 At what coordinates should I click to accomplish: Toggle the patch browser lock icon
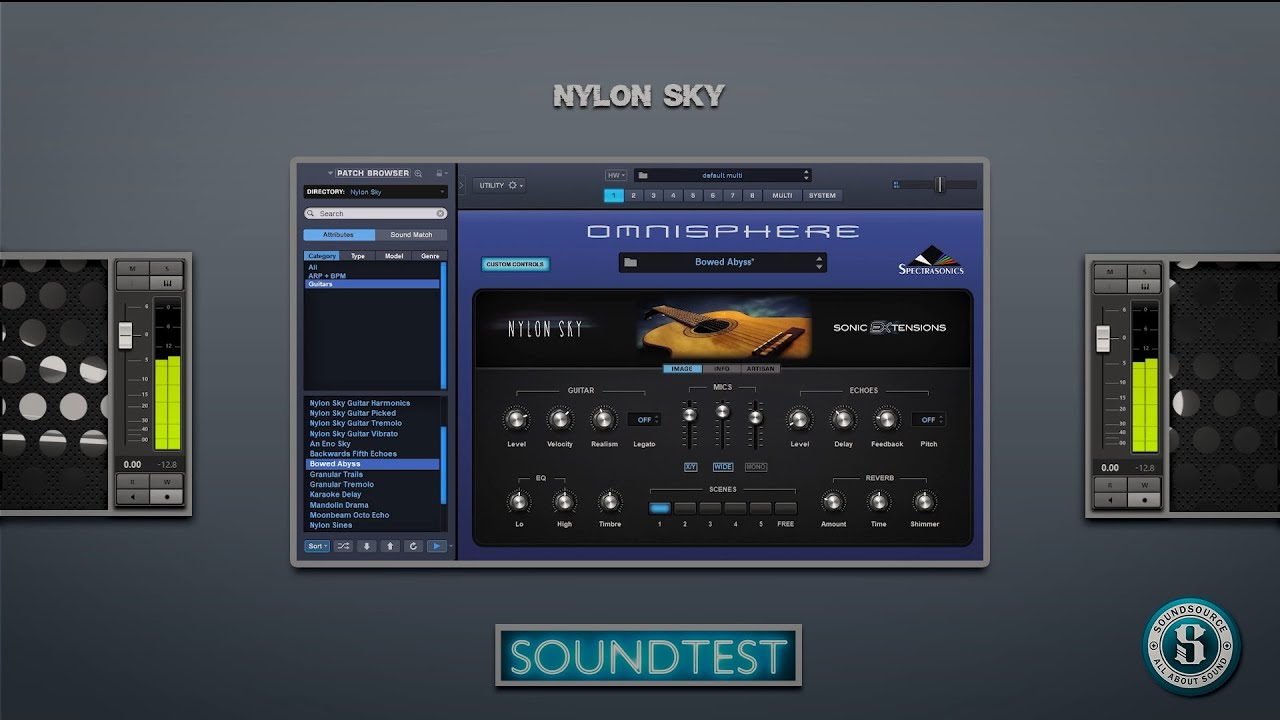click(x=439, y=173)
